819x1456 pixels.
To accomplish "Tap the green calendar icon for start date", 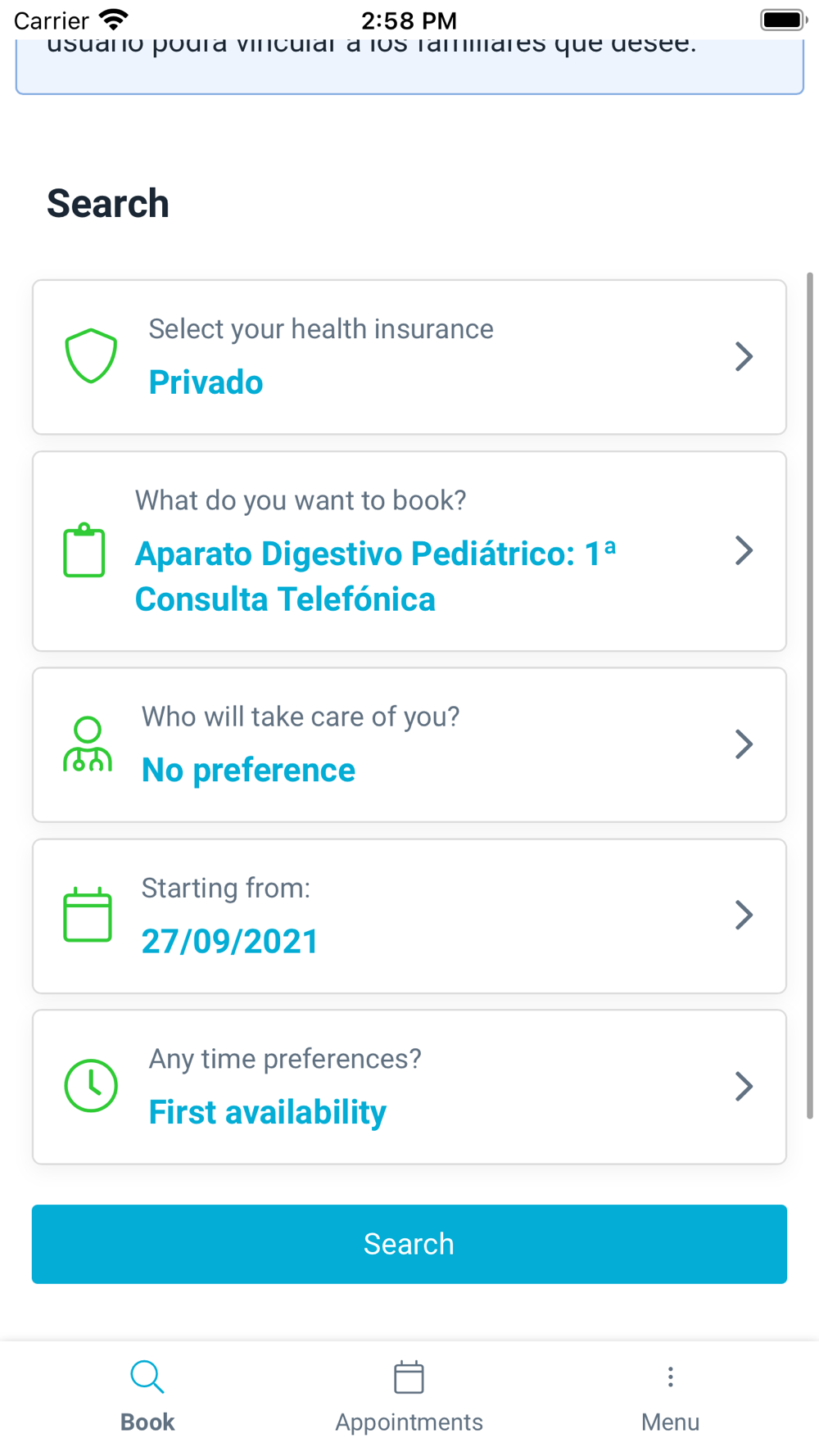I will coord(88,915).
